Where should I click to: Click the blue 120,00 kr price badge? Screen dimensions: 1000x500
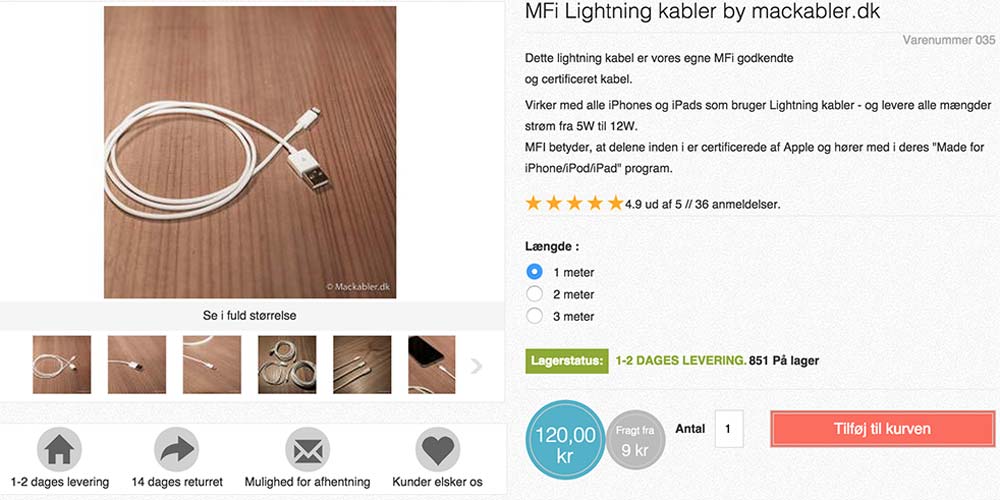[x=565, y=441]
